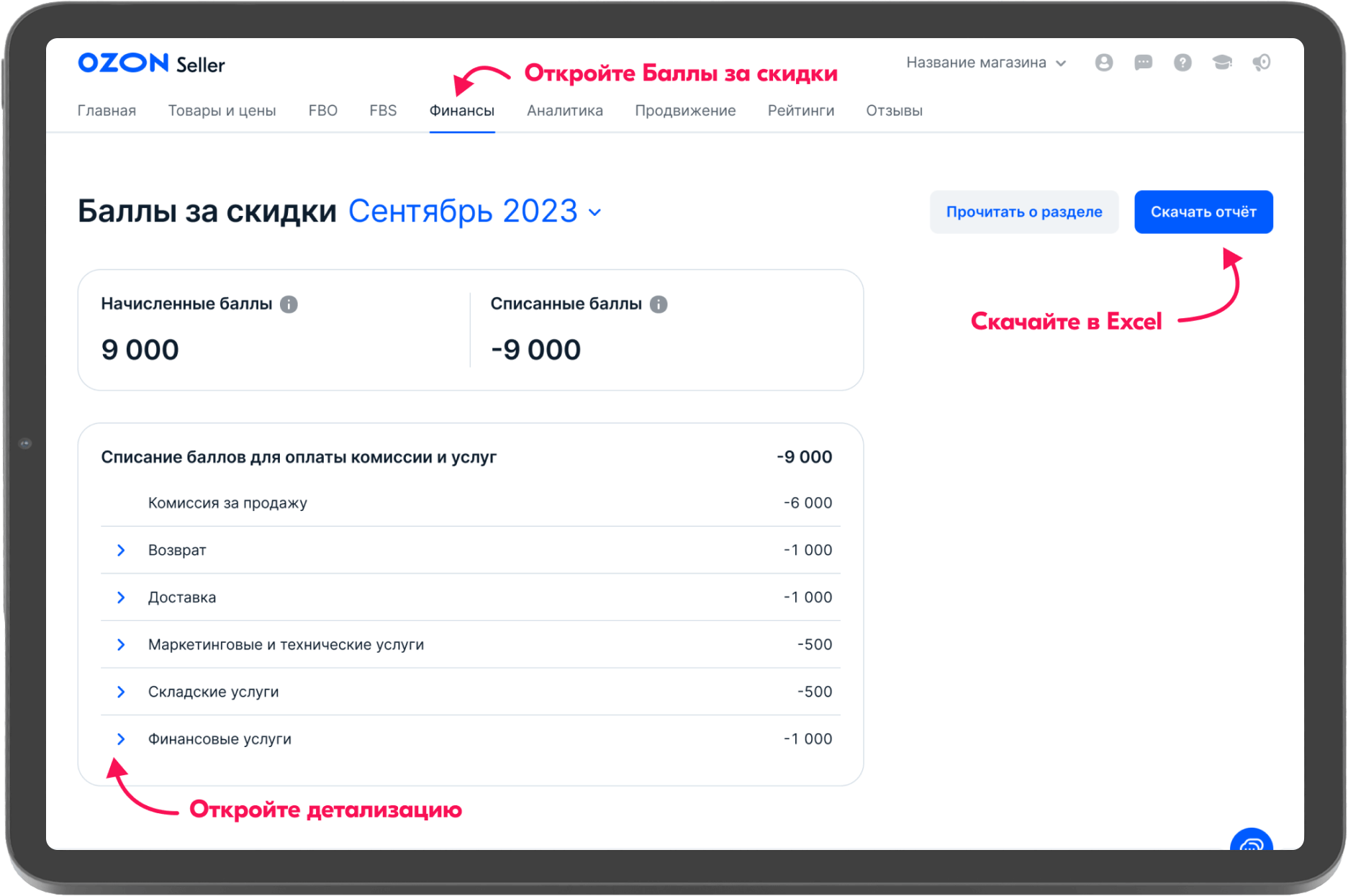Viewport: 1348px width, 896px height.
Task: Open the Товары и цены tab
Action: pyautogui.click(x=222, y=111)
